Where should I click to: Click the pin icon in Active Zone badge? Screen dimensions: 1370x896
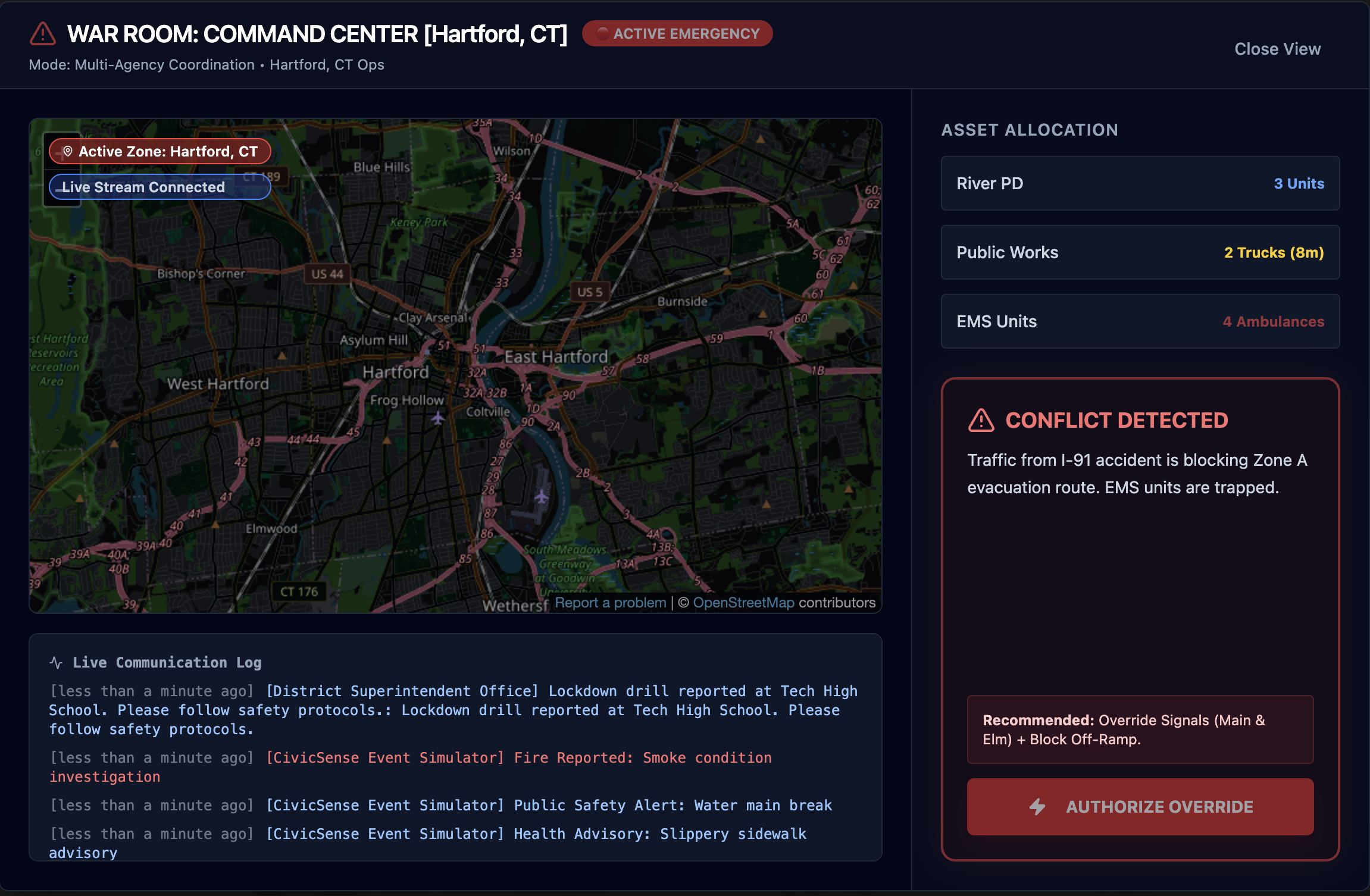coord(68,151)
